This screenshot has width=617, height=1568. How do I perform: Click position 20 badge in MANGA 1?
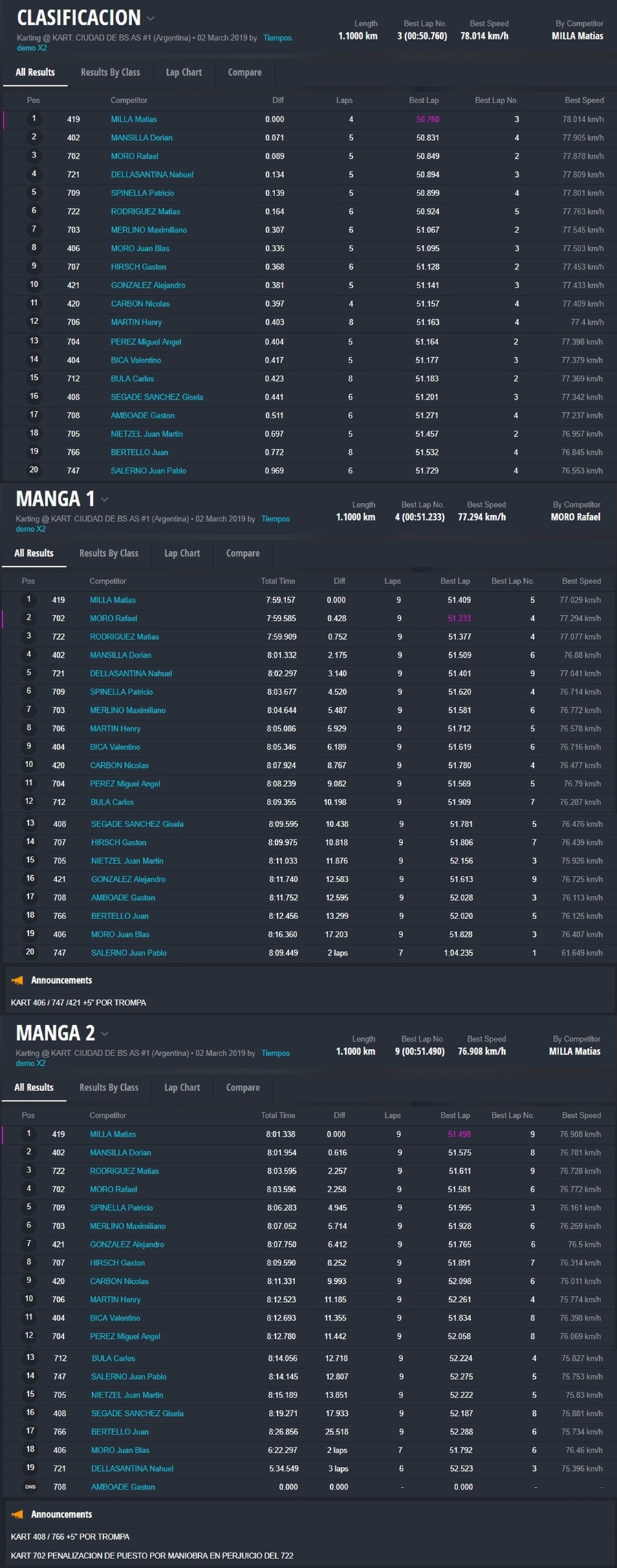(30, 952)
